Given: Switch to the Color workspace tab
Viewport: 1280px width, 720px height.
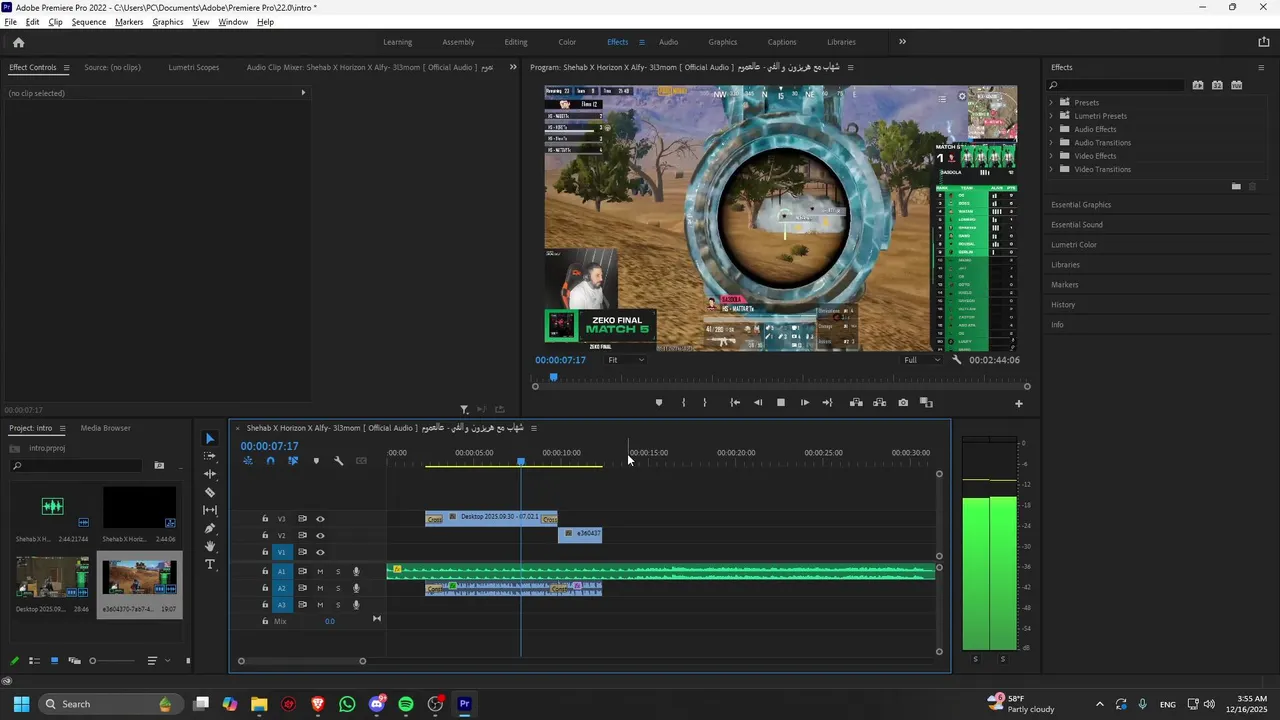Looking at the screenshot, I should coord(567,42).
